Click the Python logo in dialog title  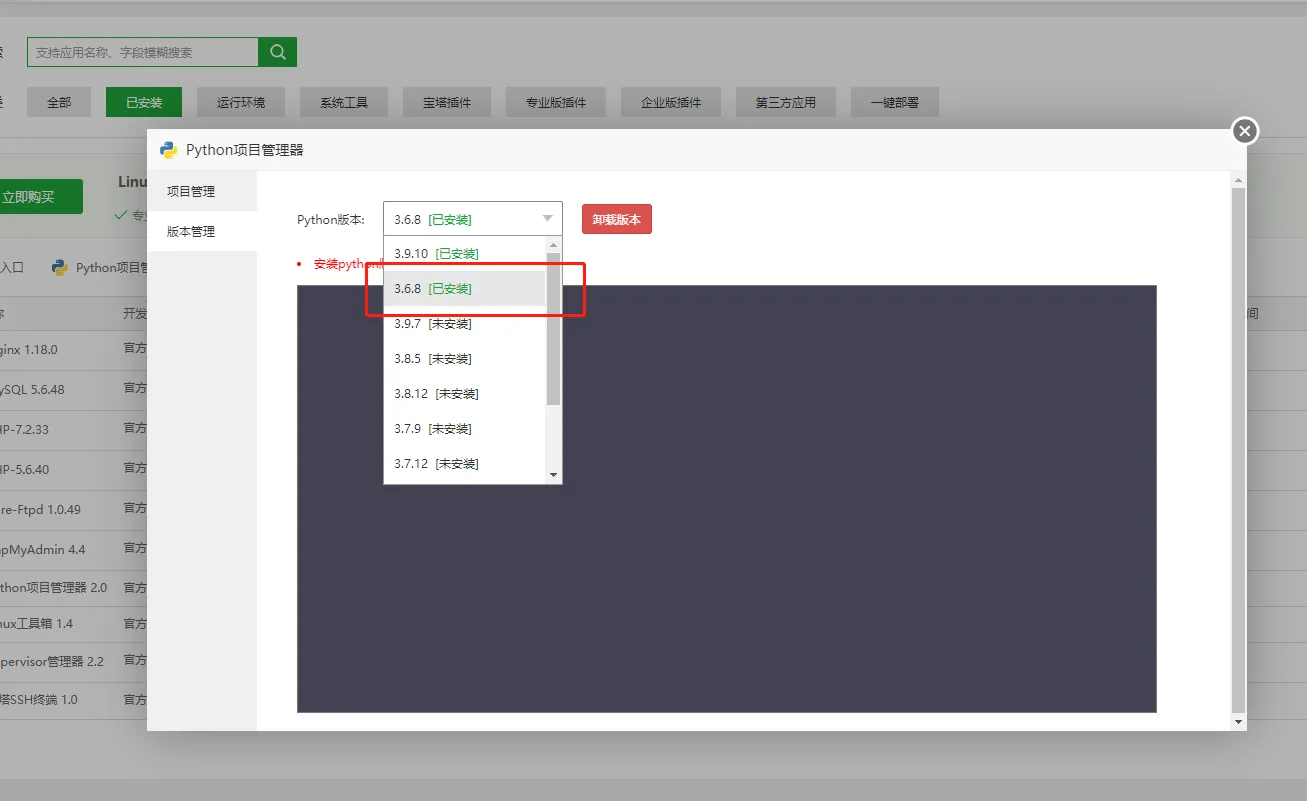tap(169, 150)
